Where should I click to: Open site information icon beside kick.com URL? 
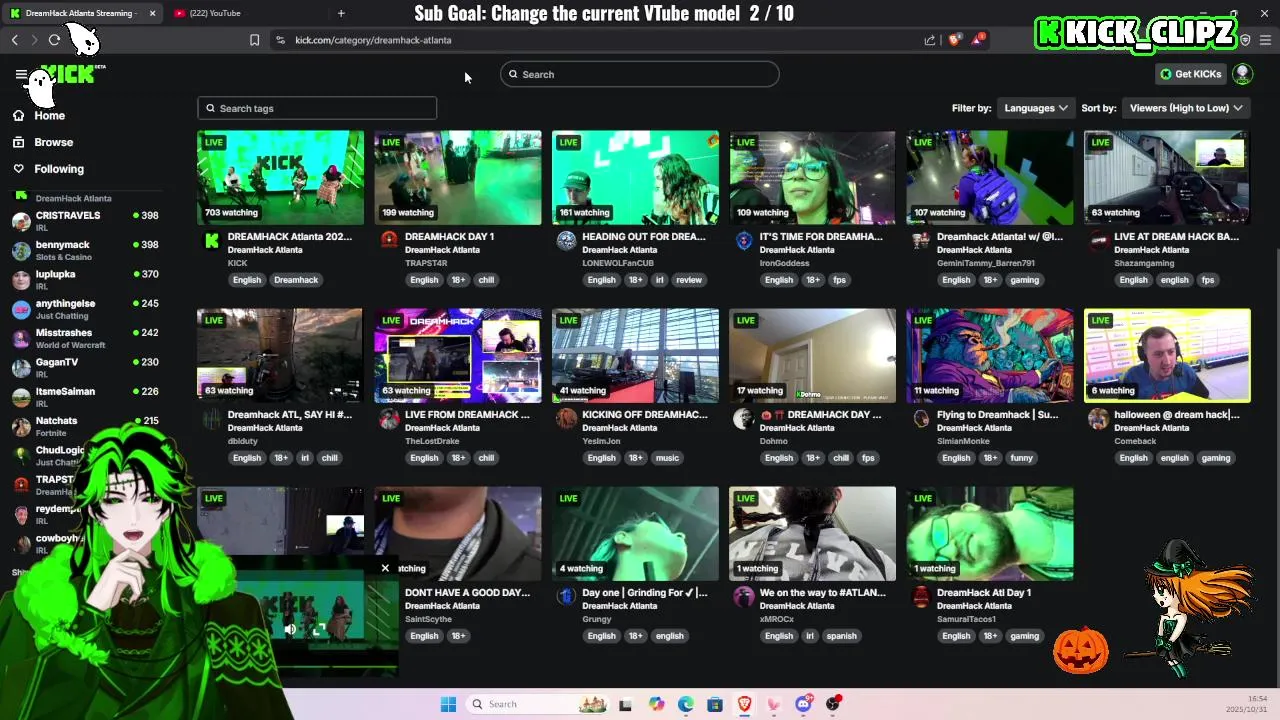[280, 40]
